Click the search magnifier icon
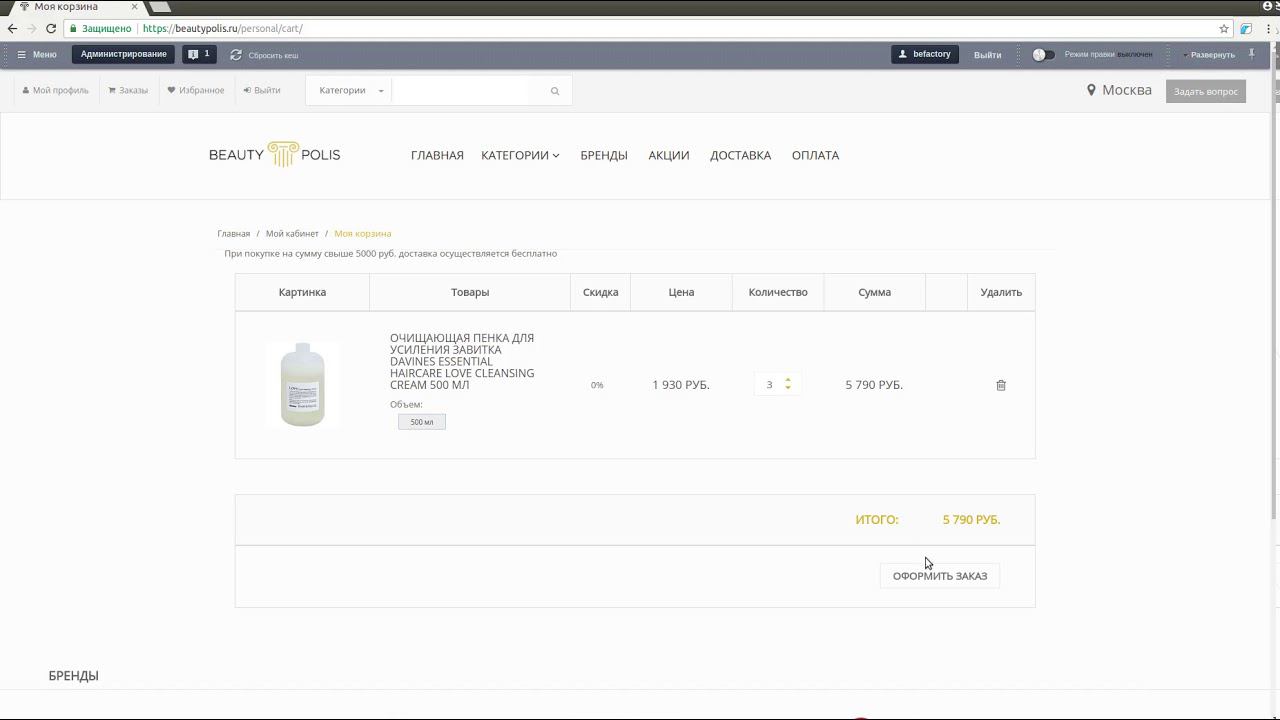This screenshot has height=720, width=1280. point(555,91)
